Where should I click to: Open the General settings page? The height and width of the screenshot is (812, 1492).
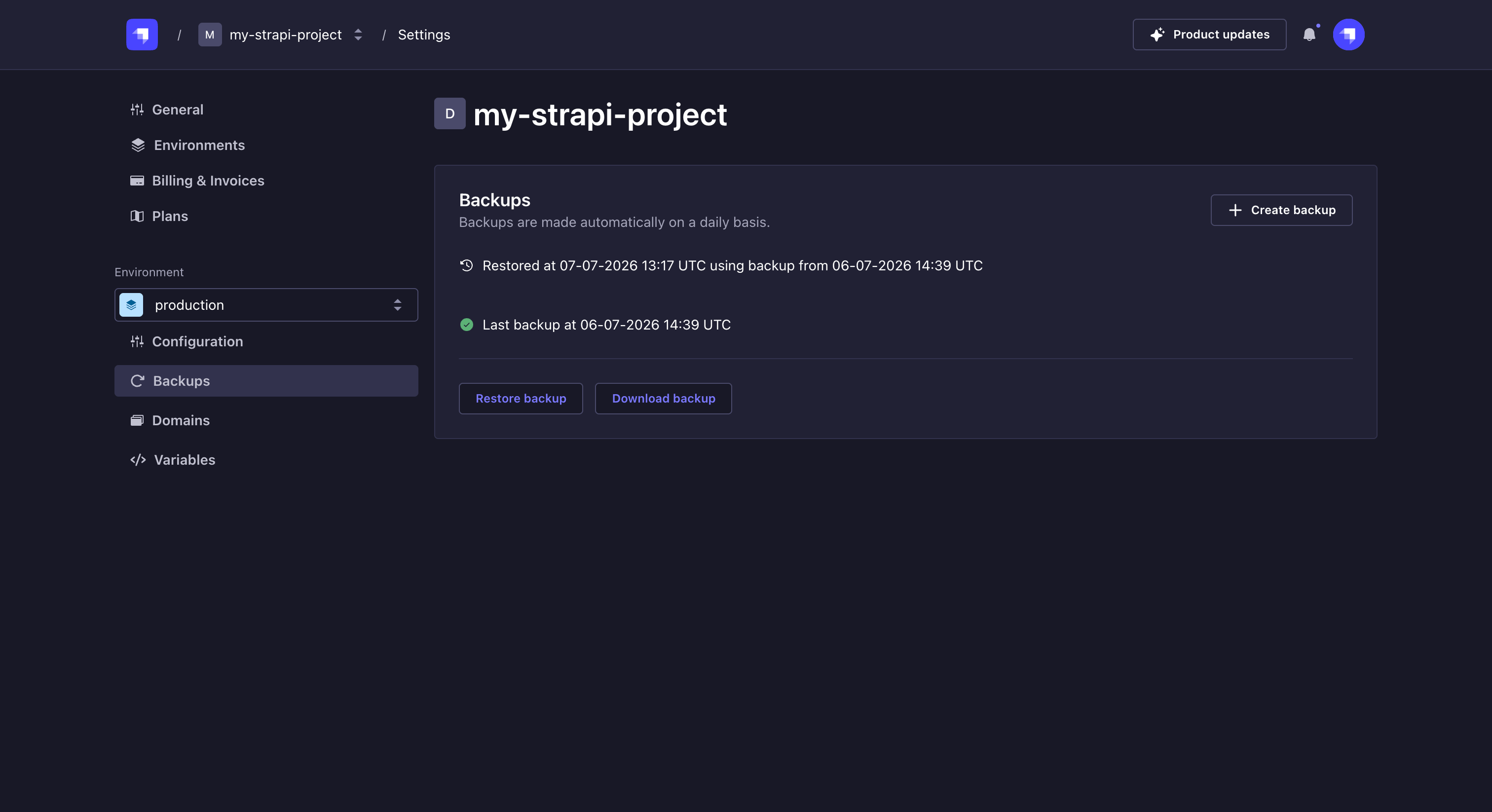tap(167, 110)
